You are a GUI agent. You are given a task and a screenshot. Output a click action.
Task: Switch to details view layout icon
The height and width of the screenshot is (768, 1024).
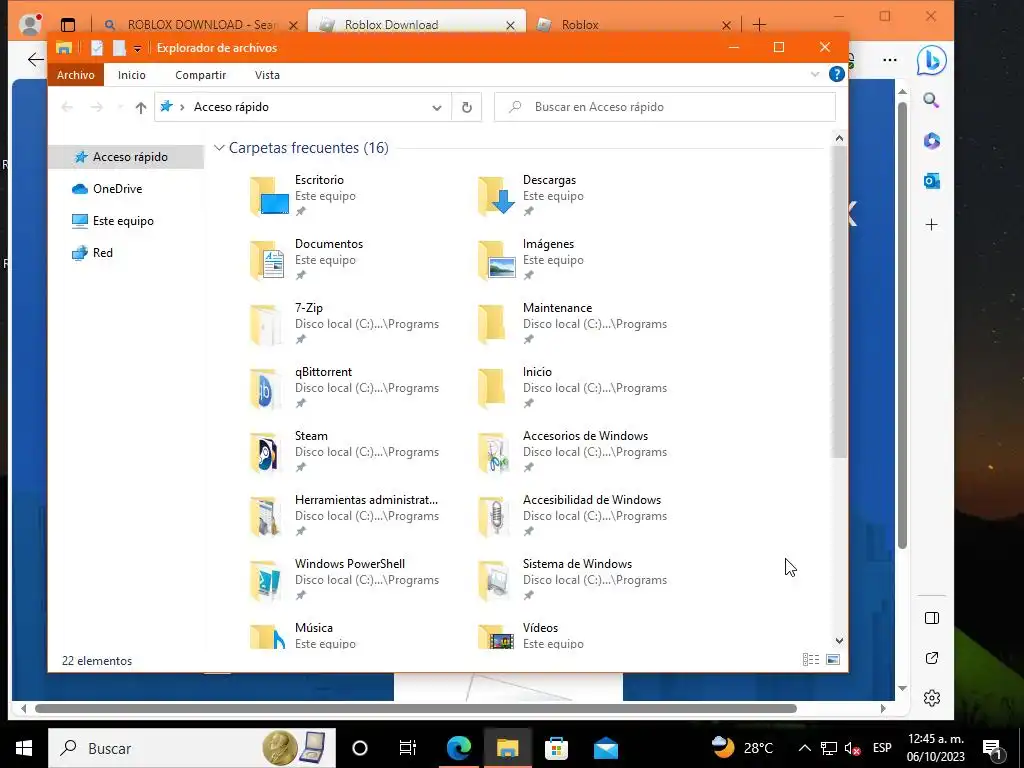pos(810,660)
